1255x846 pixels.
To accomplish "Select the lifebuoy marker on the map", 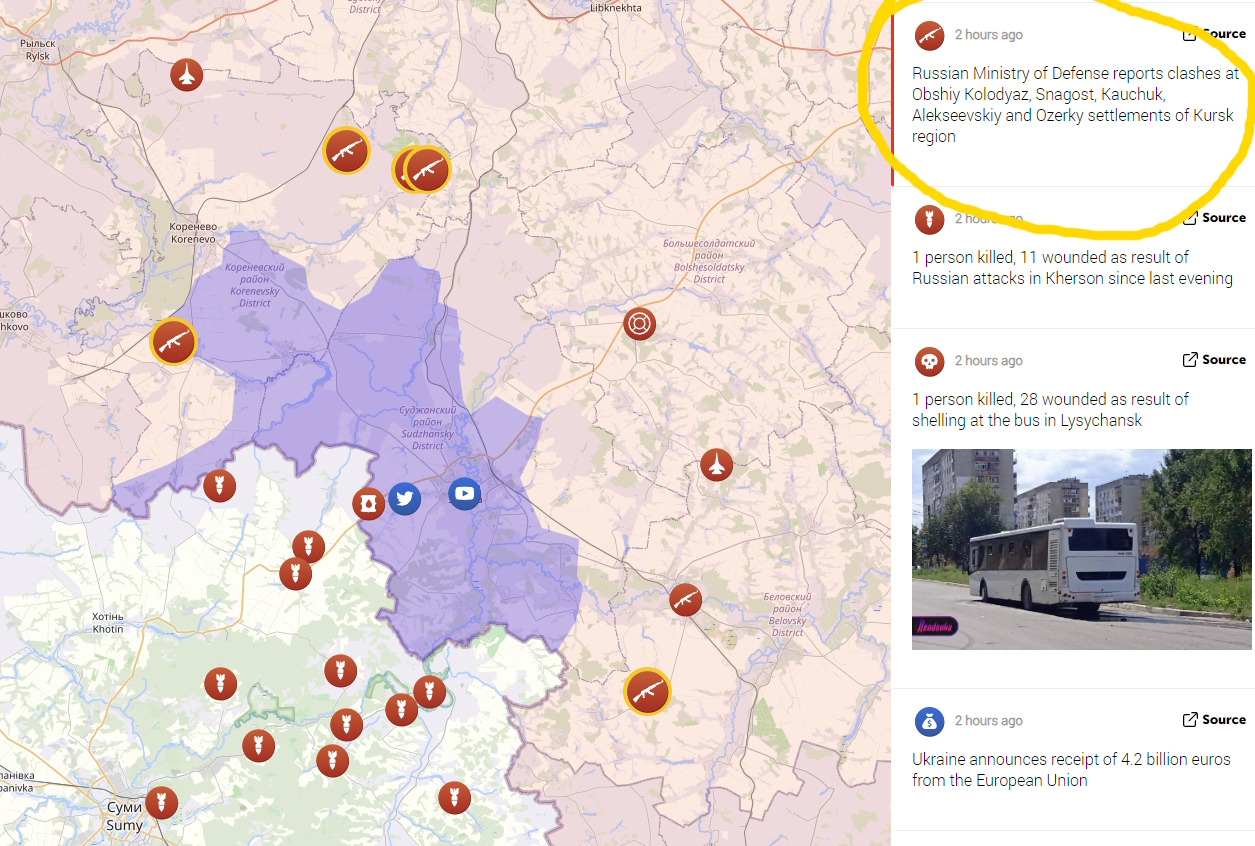I will point(639,323).
